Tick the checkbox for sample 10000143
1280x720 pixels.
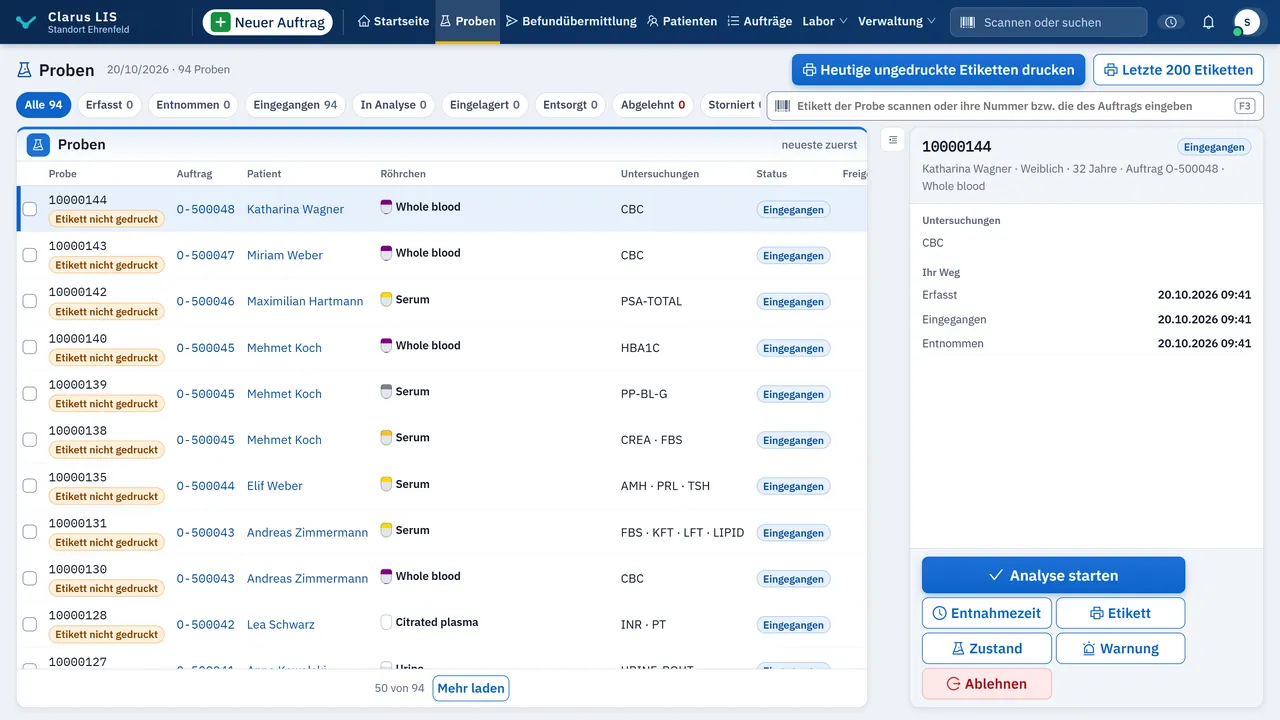30,255
